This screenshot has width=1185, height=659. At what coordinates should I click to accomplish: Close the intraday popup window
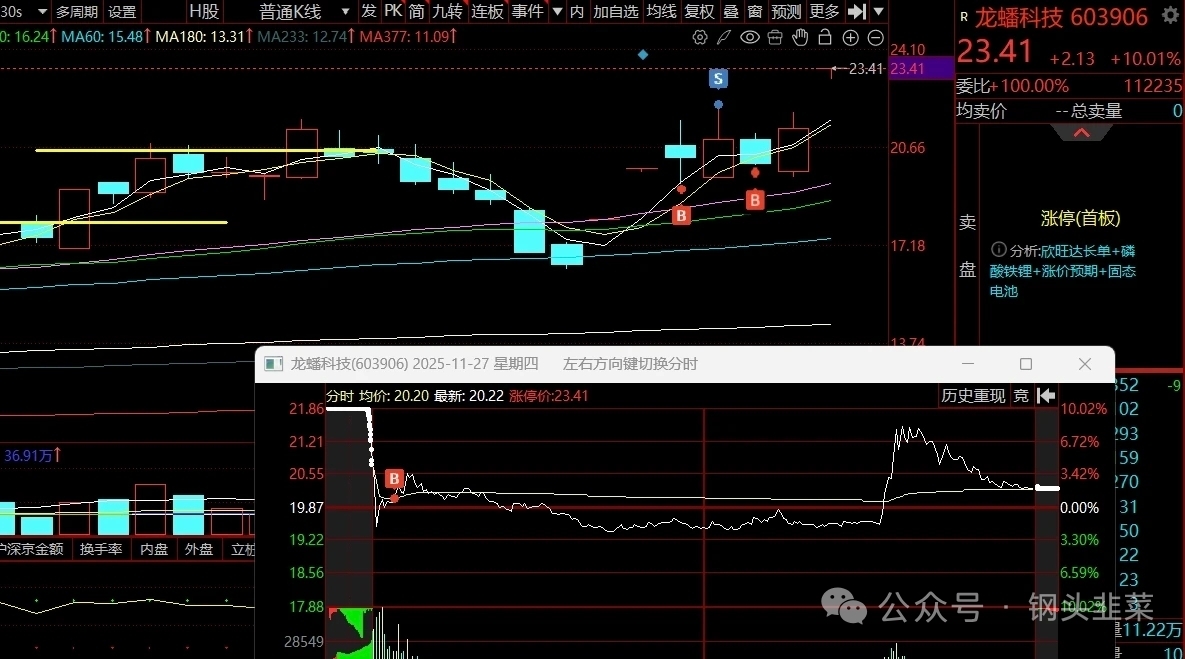(x=1084, y=364)
